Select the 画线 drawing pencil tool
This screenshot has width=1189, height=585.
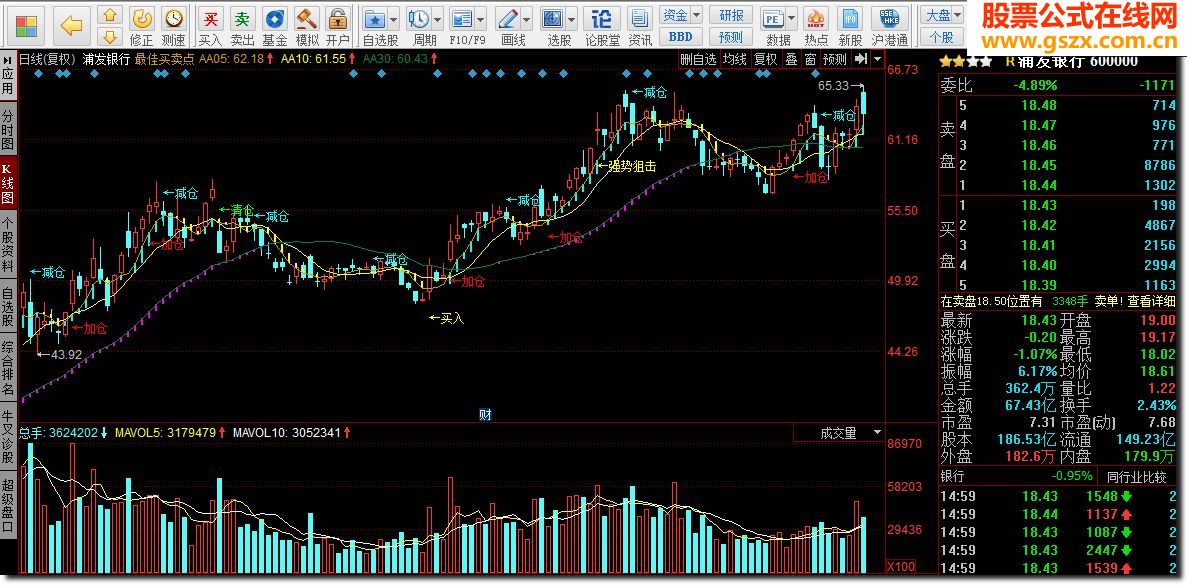[x=509, y=18]
